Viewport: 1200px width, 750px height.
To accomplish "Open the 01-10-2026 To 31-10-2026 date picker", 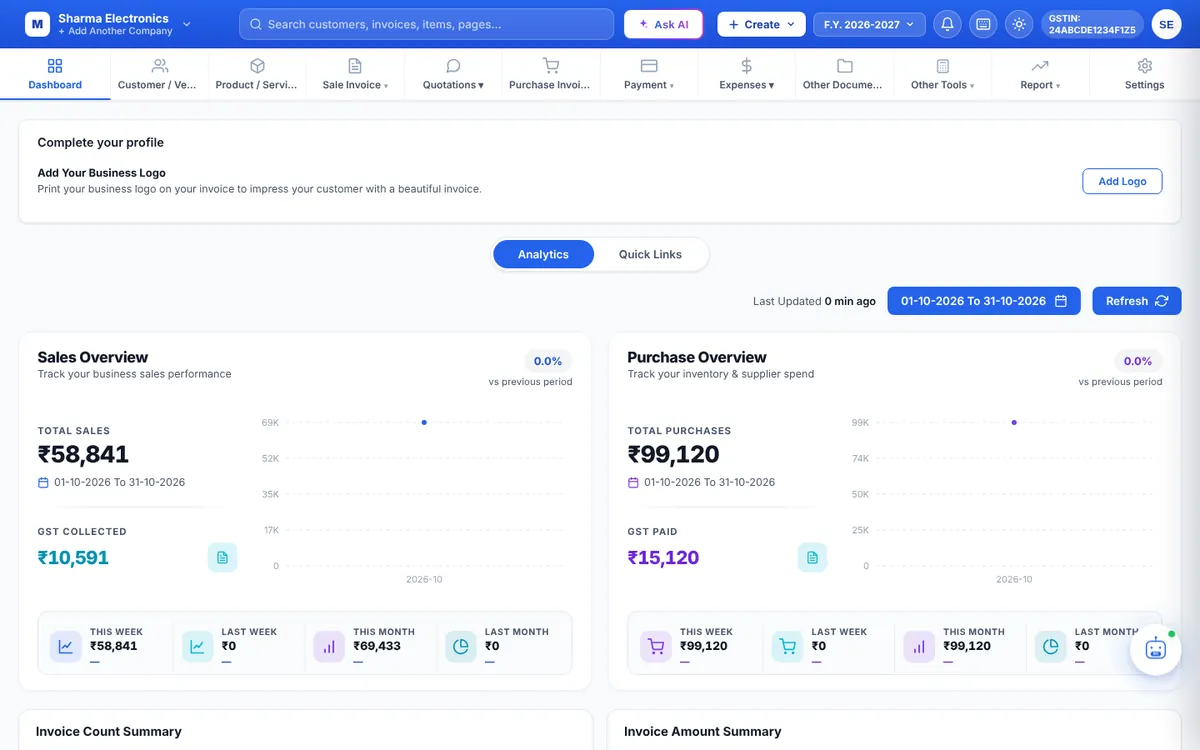I will tap(984, 301).
